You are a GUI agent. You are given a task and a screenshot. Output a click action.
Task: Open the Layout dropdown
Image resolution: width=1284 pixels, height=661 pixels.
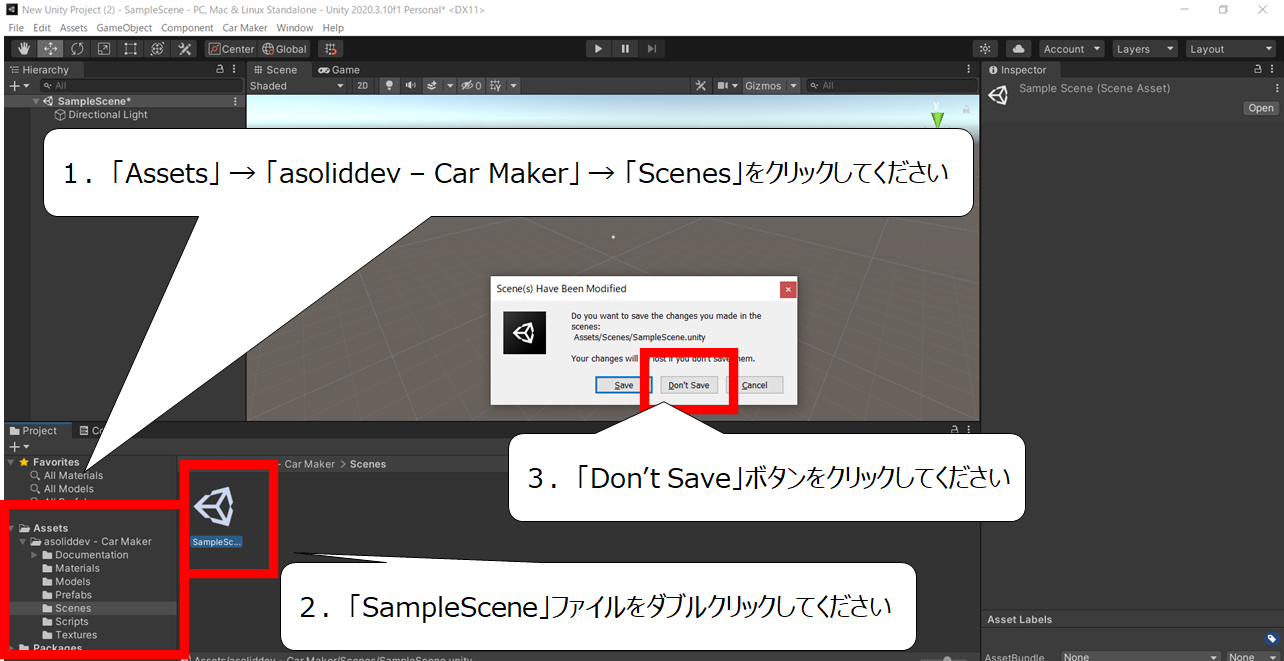[x=1230, y=49]
